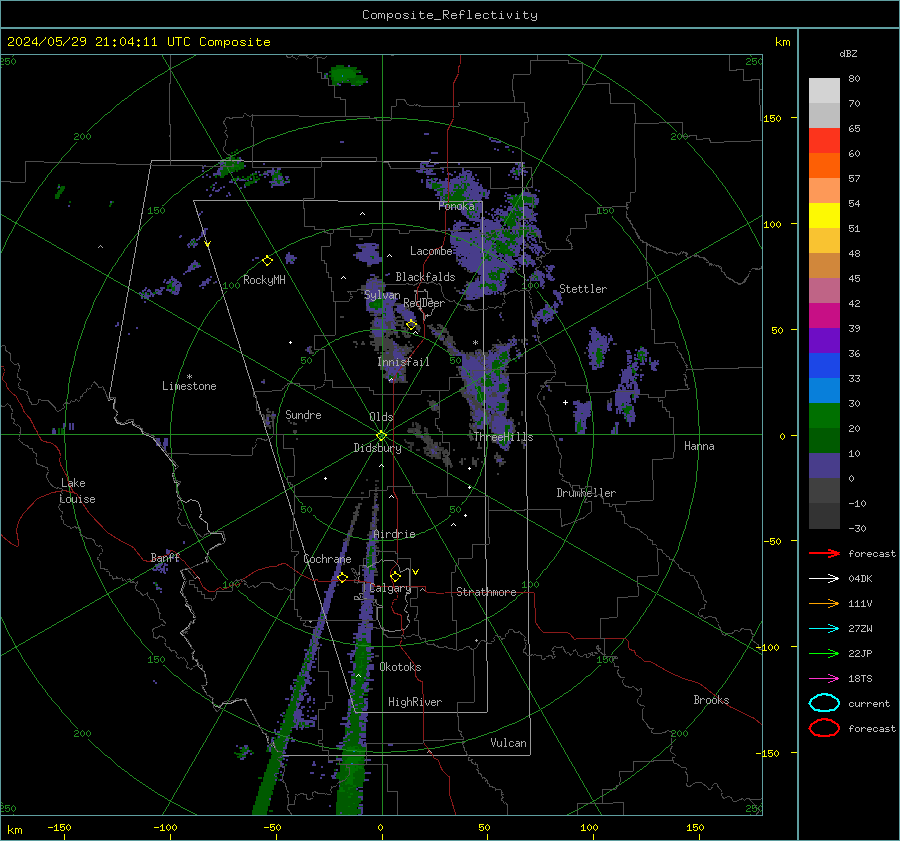Select the 65 dBZ red color swatch

(824, 140)
